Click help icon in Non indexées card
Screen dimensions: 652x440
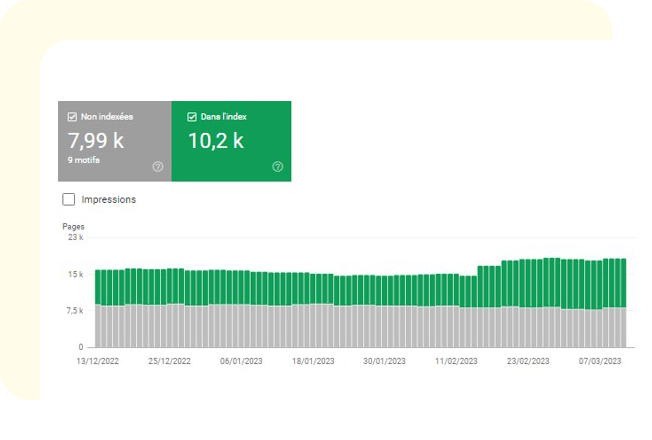coord(157,167)
